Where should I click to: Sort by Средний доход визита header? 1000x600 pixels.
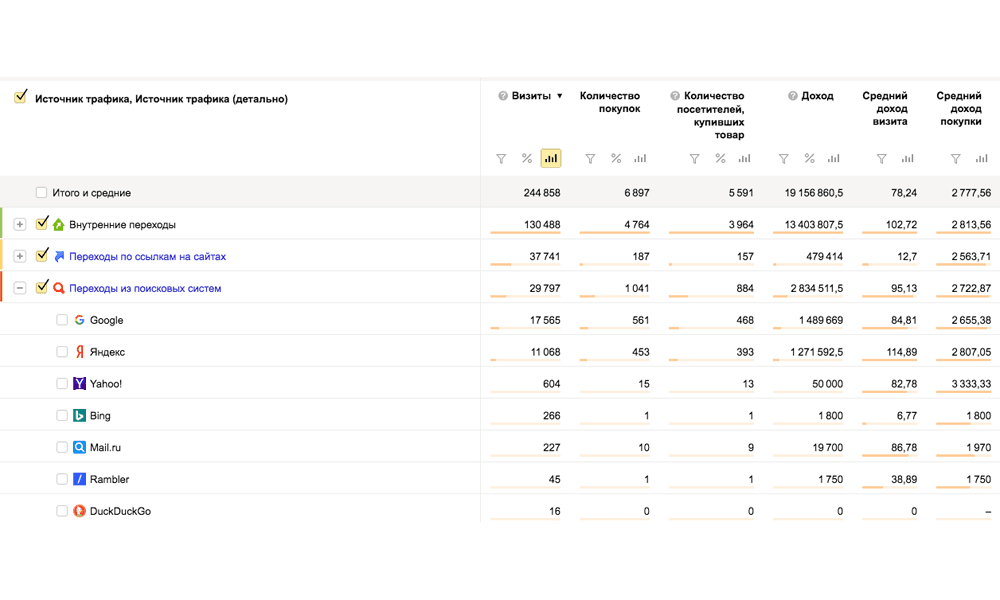(x=885, y=108)
